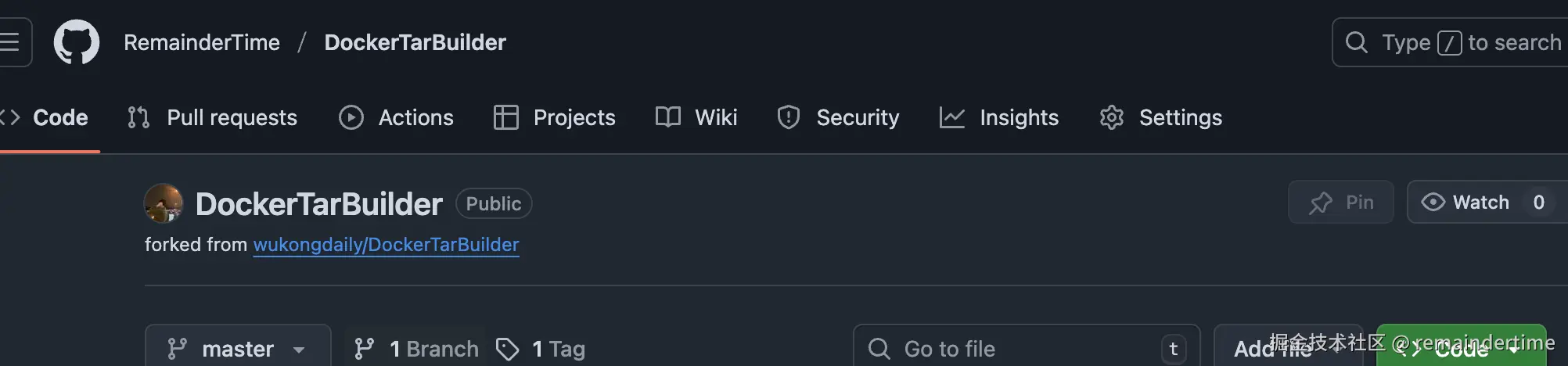Select the Code tab
Screen dimensions: 1568x366
click(x=45, y=117)
